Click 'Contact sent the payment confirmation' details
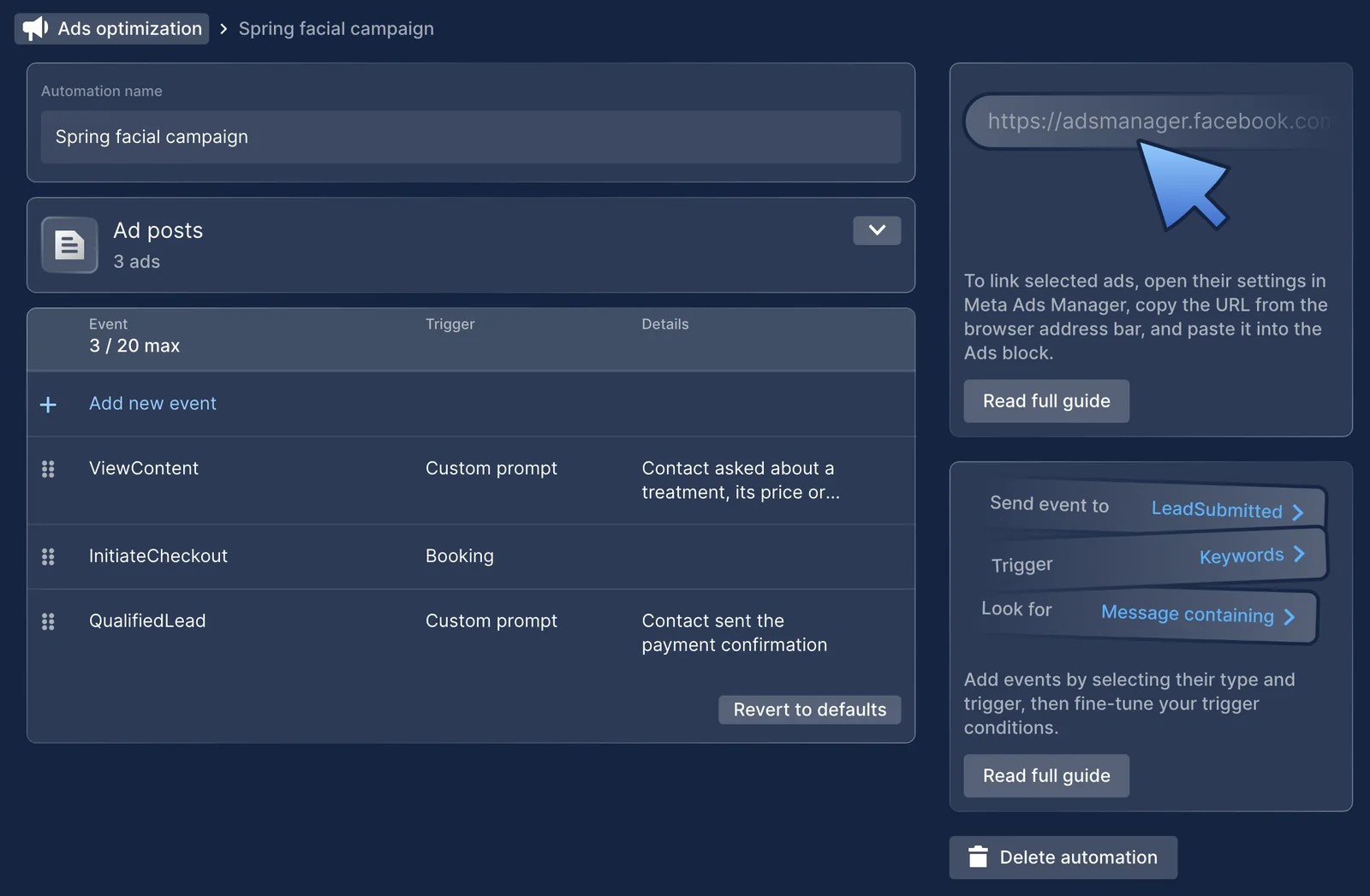1370x896 pixels. 735,632
